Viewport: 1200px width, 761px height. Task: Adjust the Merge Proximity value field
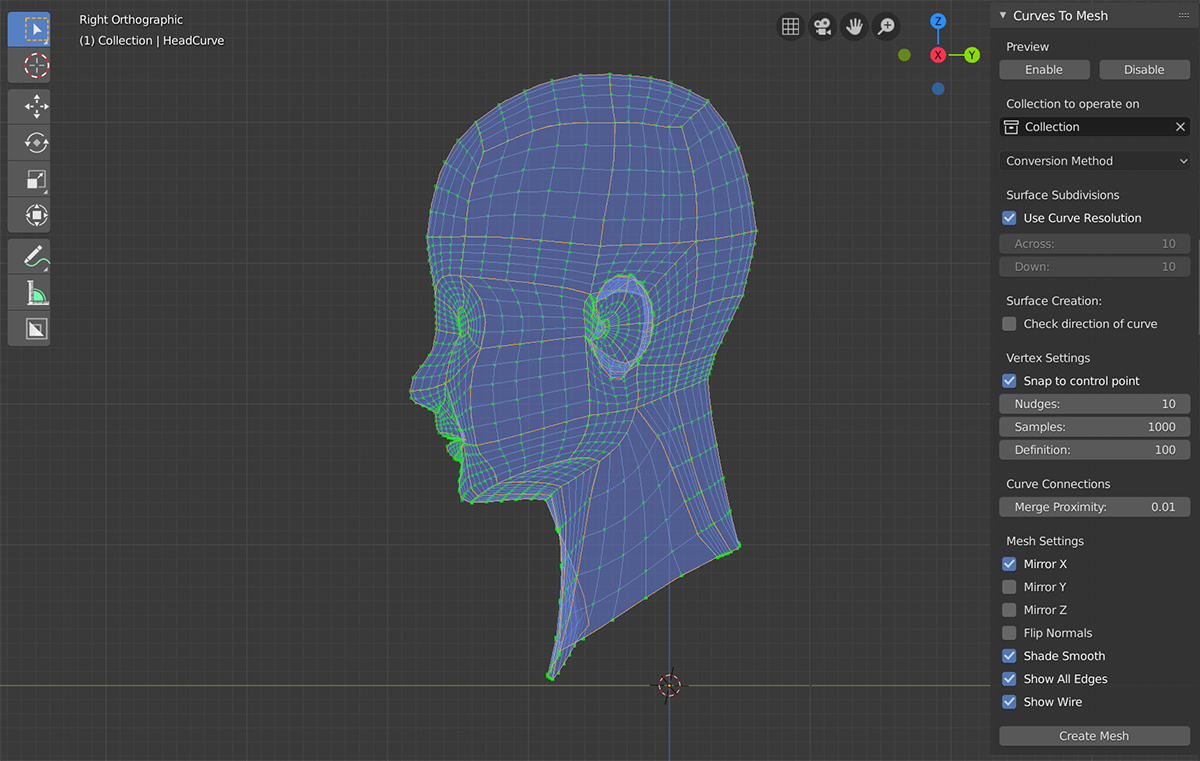(1094, 507)
